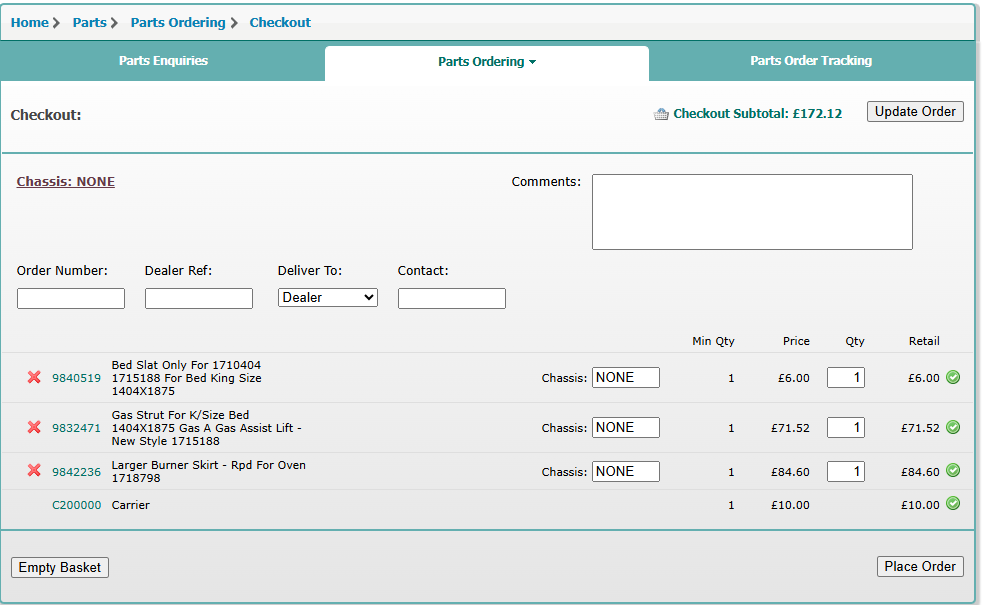Click green check icon on Carrier row

click(x=953, y=504)
